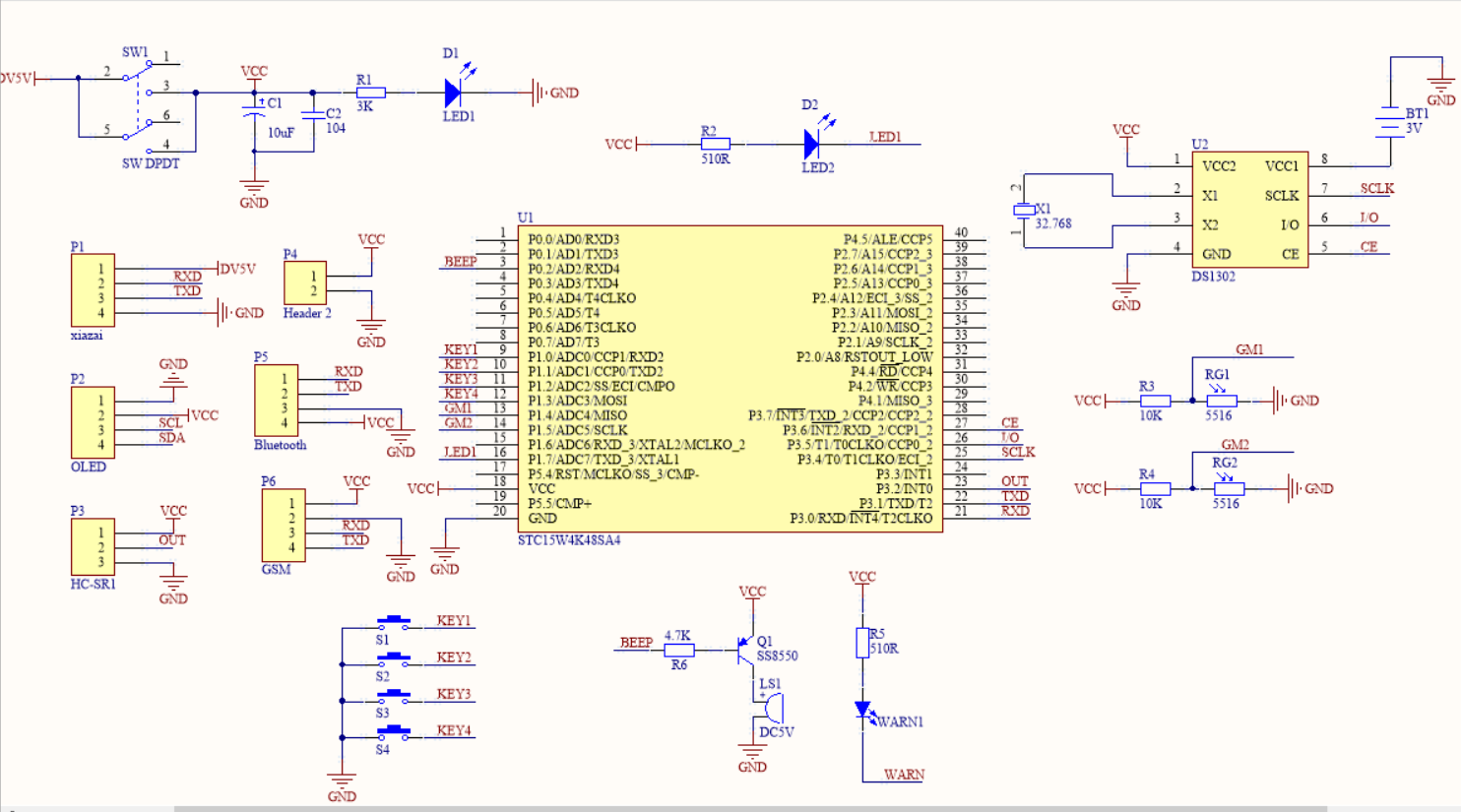Click the STC15W4K48SA4 part label

(x=569, y=540)
